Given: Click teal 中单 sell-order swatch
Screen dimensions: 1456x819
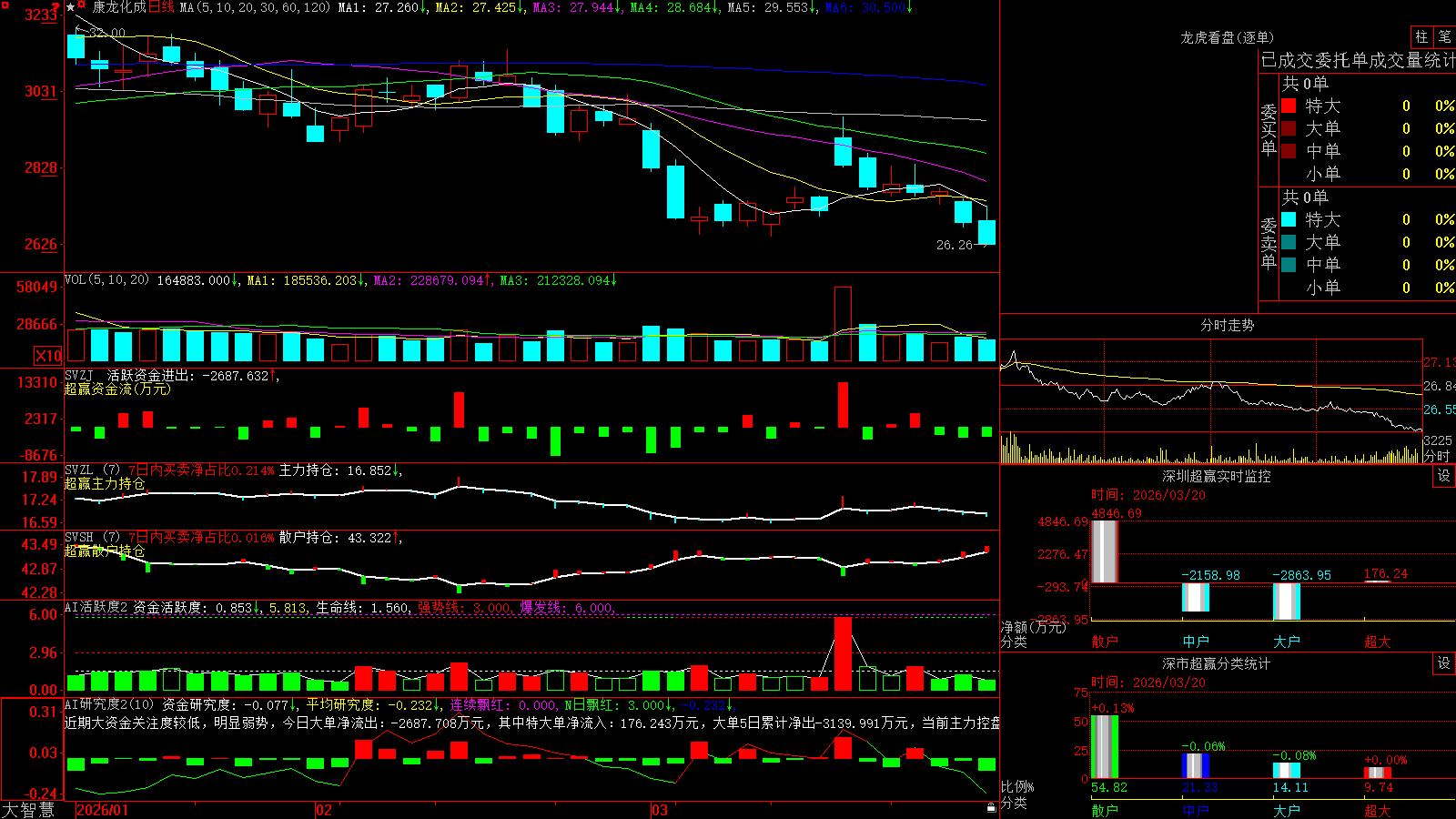Looking at the screenshot, I should 1289,265.
